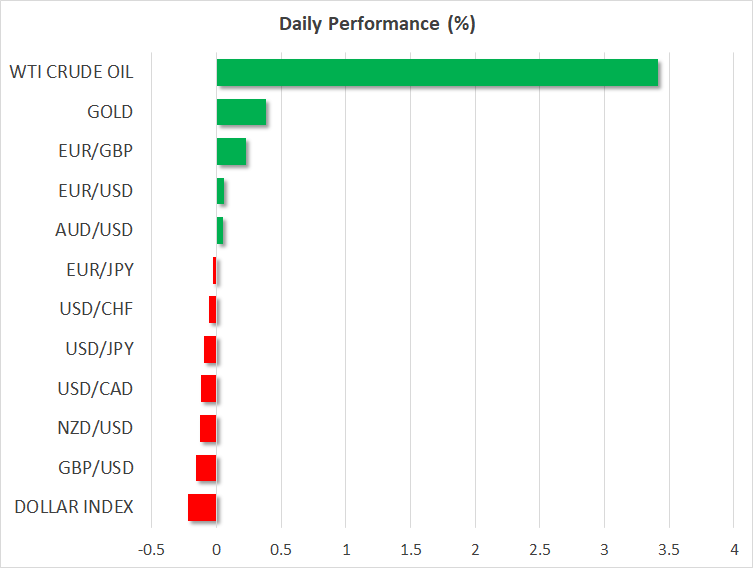Click the 3.5 x-axis tick label
Screen dimensions: 753x568
(669, 550)
